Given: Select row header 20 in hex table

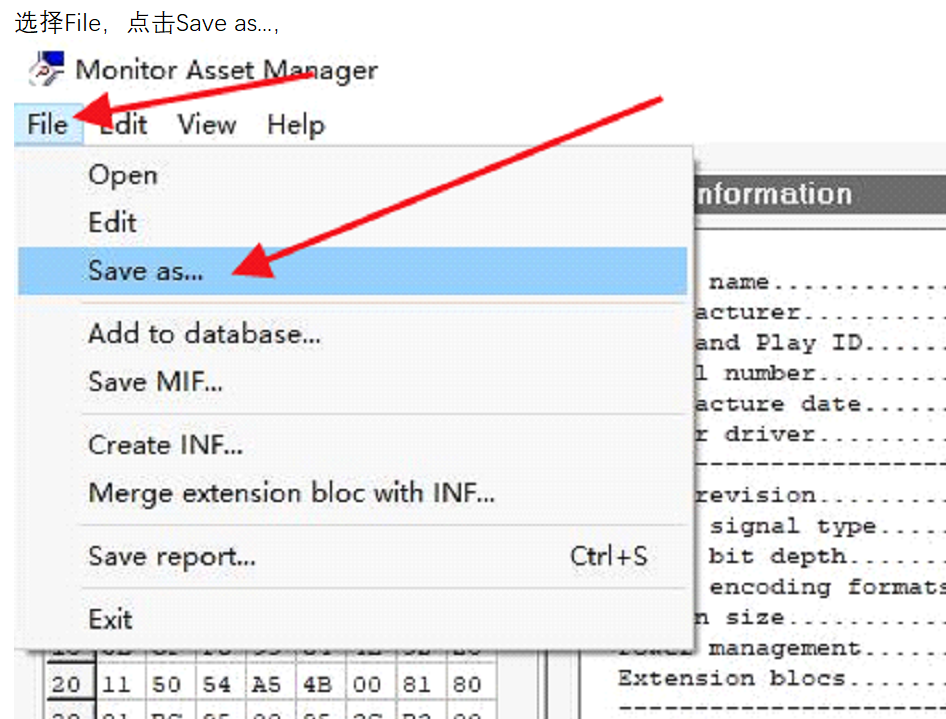Looking at the screenshot, I should tap(66, 685).
